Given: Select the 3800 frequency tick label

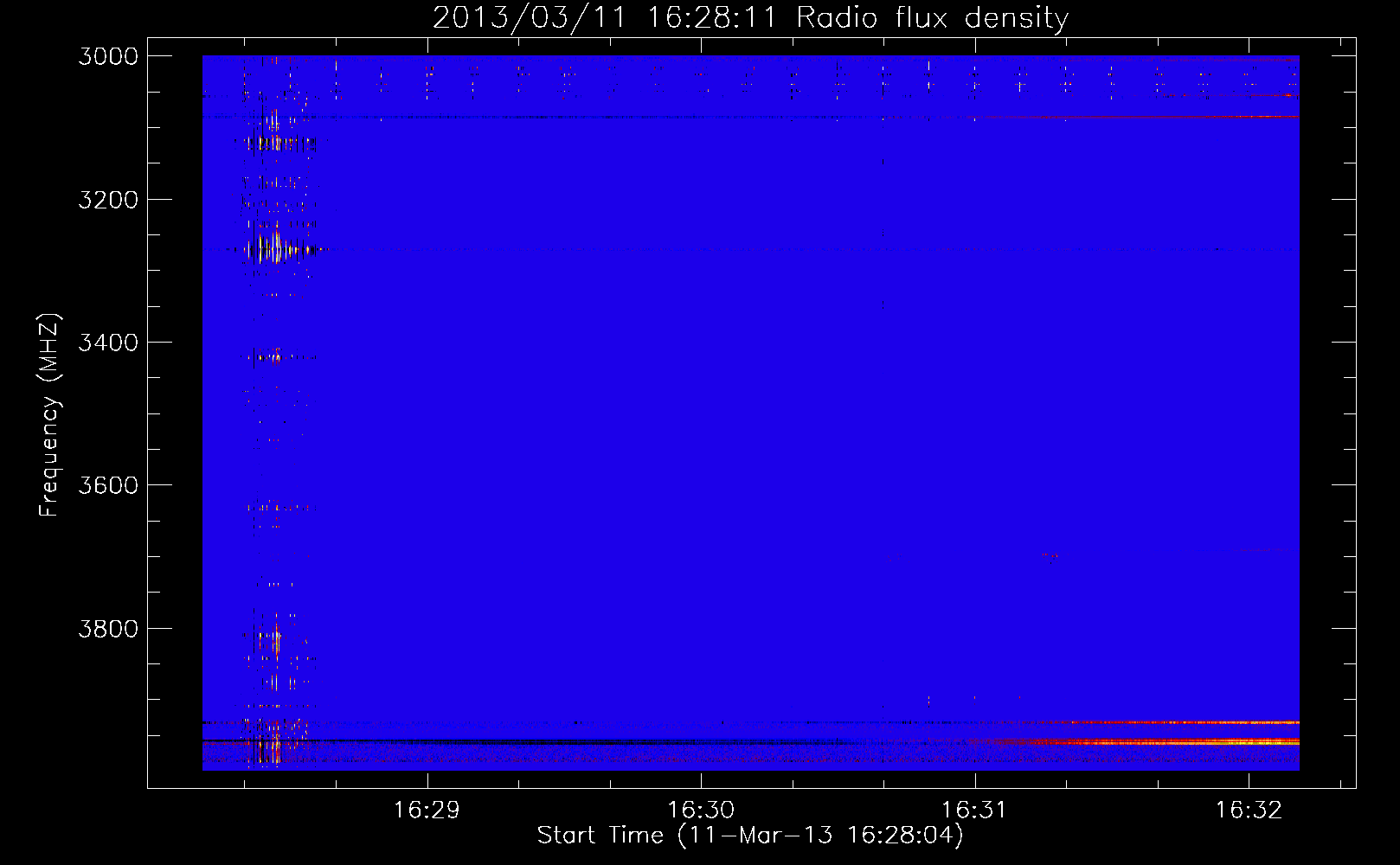Looking at the screenshot, I should 108,629.
